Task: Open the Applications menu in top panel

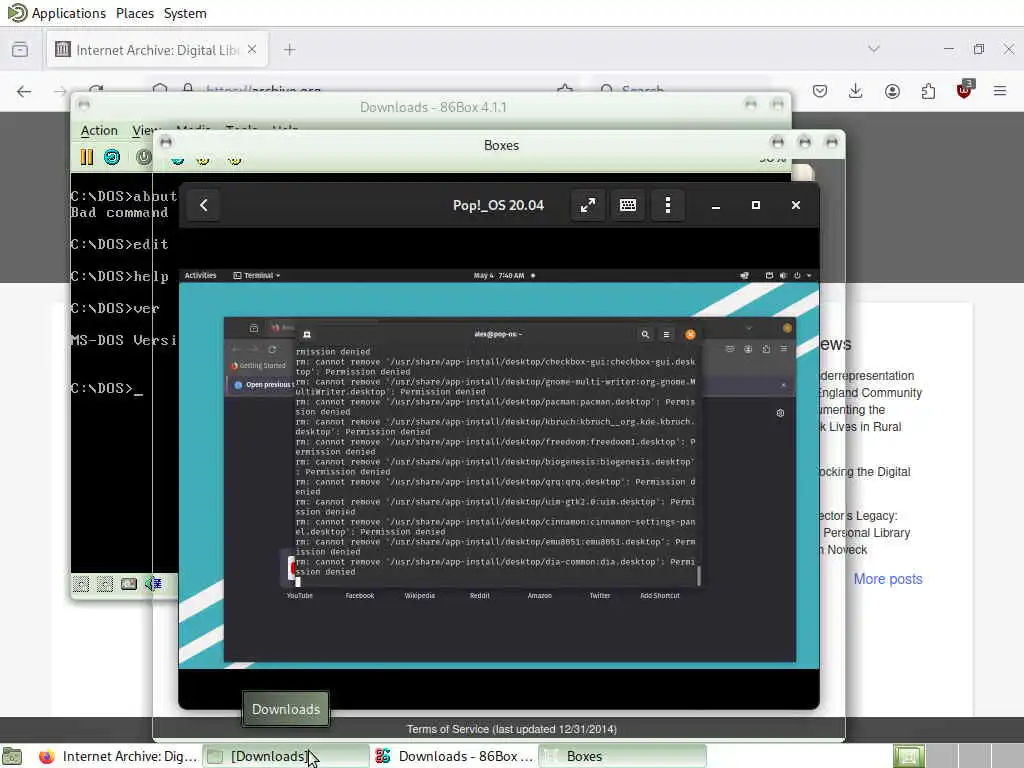Action: click(57, 13)
